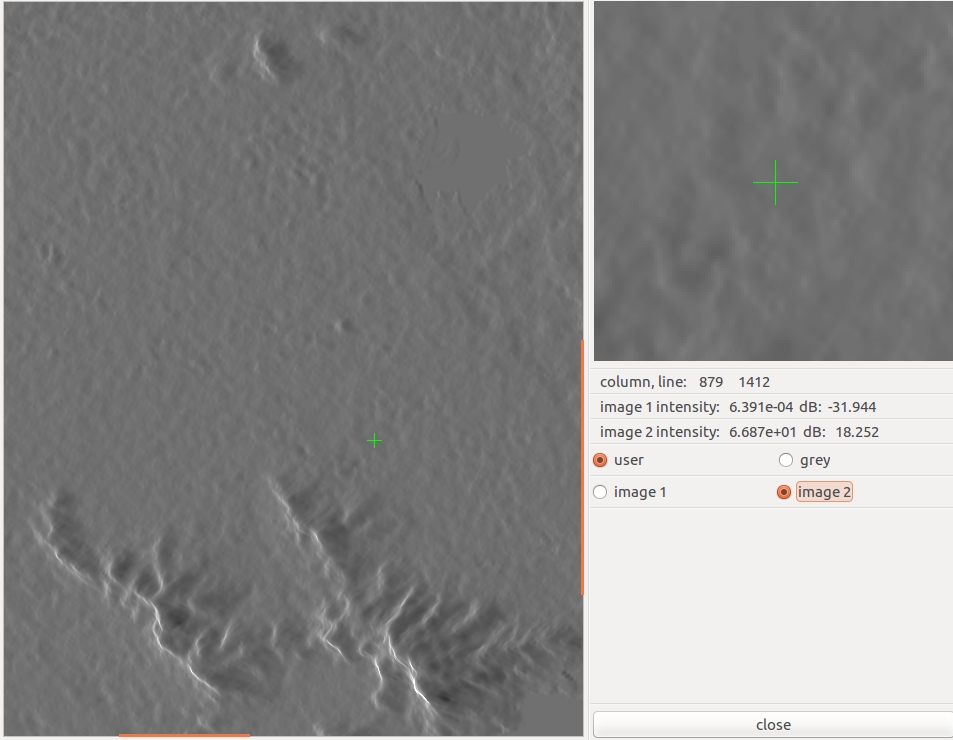Image resolution: width=953 pixels, height=740 pixels.
Task: Select the "user" radio button
Action: tap(600, 460)
